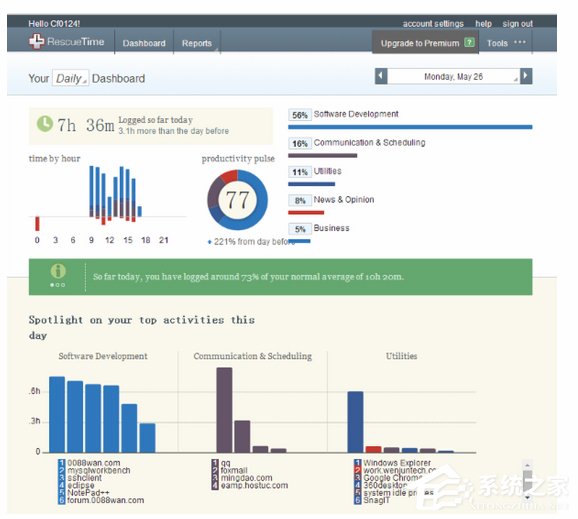This screenshot has width=578, height=519.
Task: Click the spotlight panel scrollbar
Action: click(x=527, y=480)
